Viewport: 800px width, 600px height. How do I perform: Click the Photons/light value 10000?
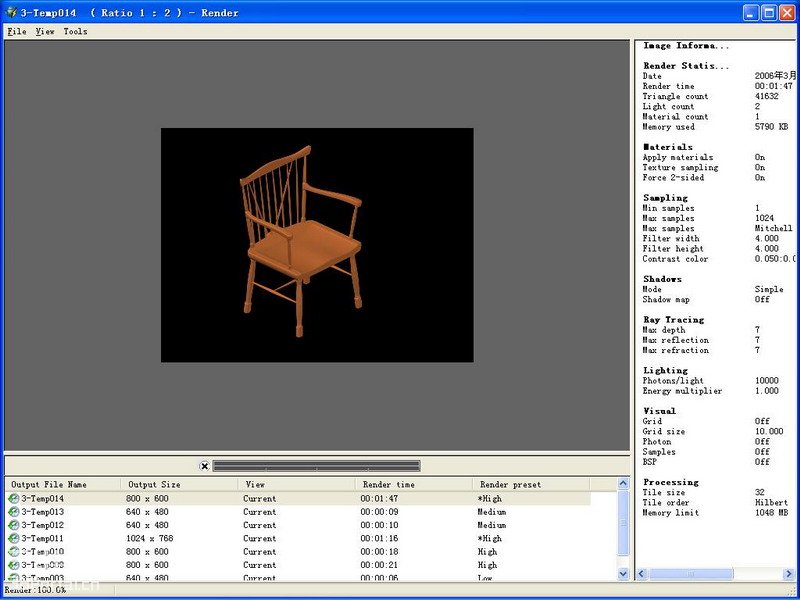click(767, 381)
